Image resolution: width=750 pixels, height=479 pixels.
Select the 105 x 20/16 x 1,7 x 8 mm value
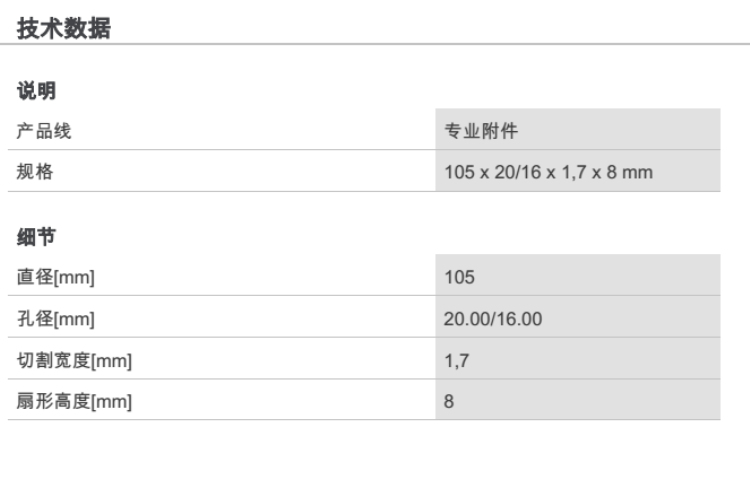[x=548, y=172]
